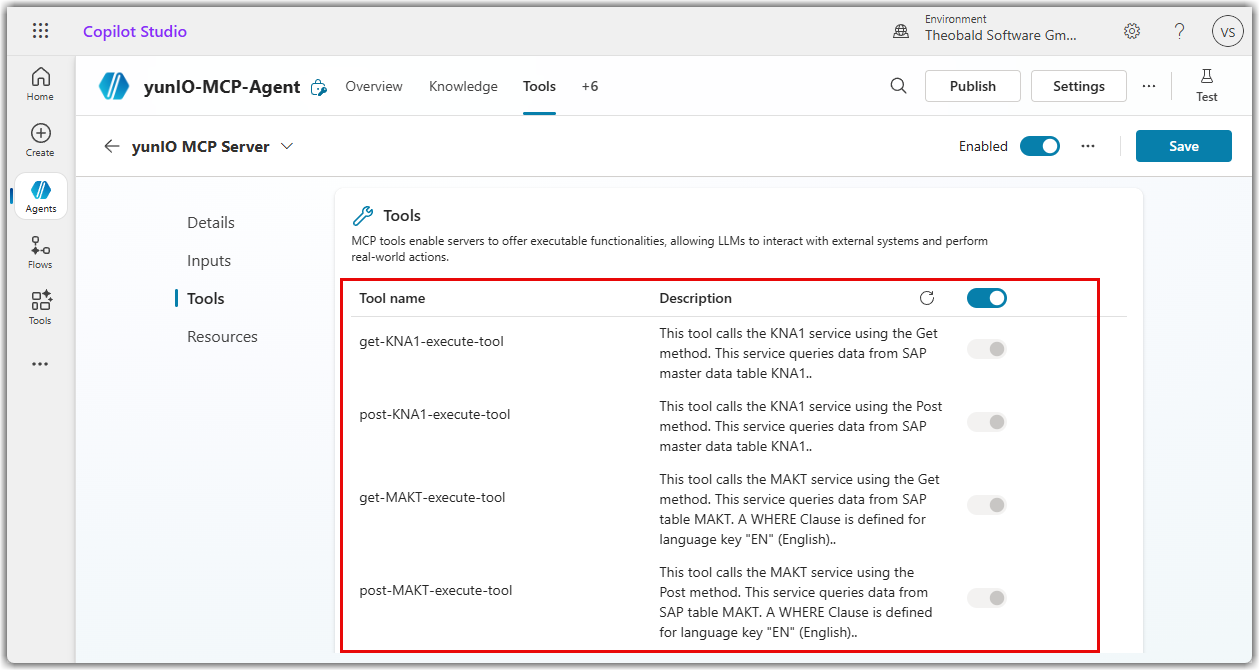
Task: Click the Publish button
Action: pos(972,86)
